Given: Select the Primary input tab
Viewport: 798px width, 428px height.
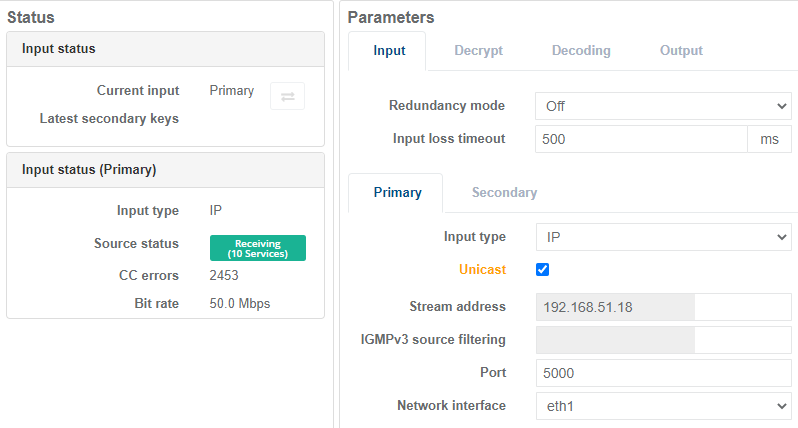Looking at the screenshot, I should click(x=397, y=193).
